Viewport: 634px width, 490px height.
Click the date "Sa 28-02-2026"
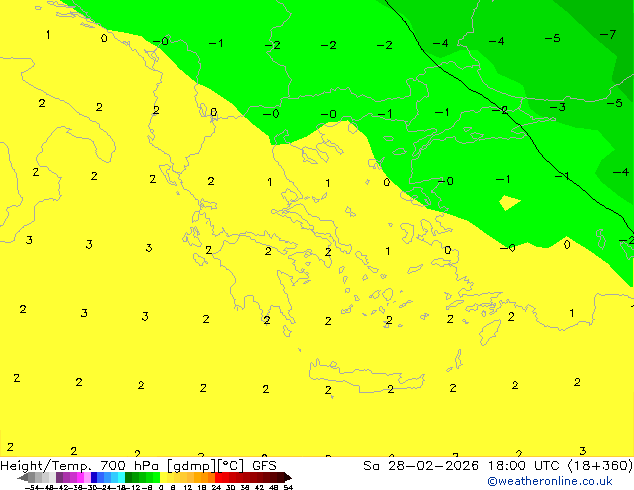(421, 466)
